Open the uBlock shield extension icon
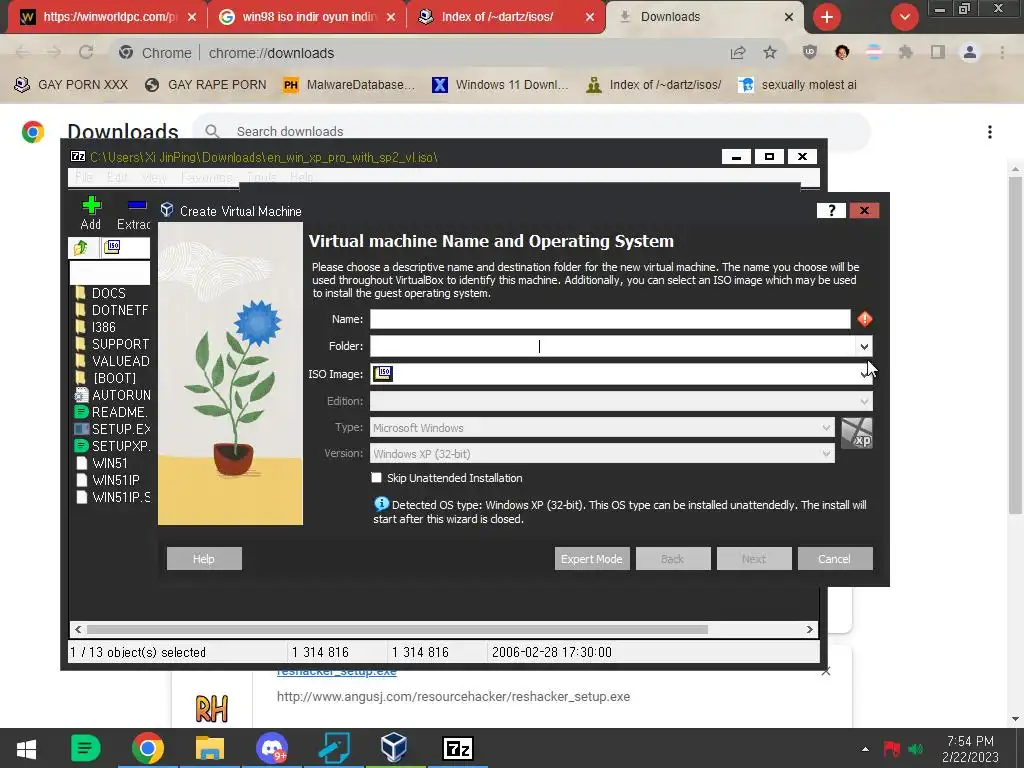 point(810,52)
